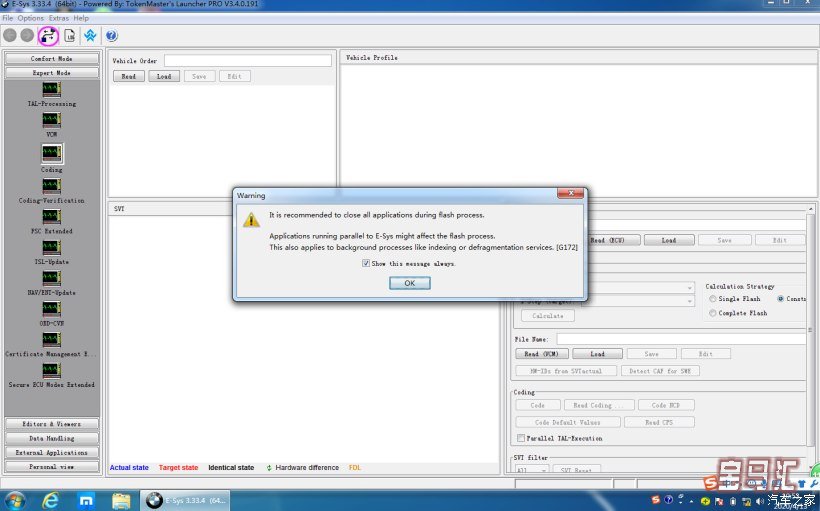Open TSL-Update module icon
820x511 pixels.
click(x=51, y=247)
